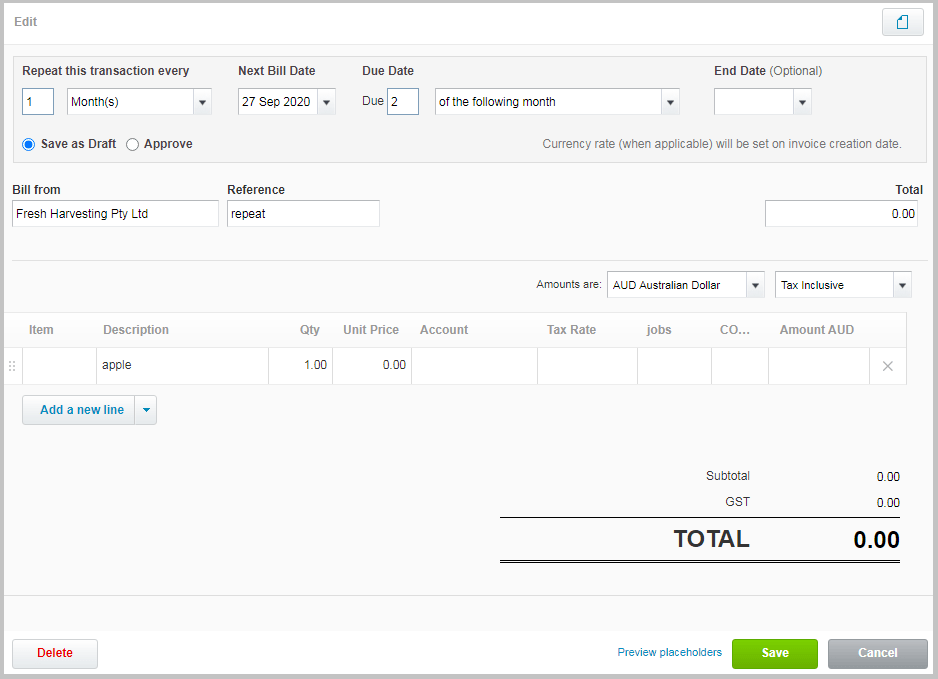Image resolution: width=938 pixels, height=679 pixels.
Task: Open the Next Bill Date calendar picker
Action: point(326,101)
